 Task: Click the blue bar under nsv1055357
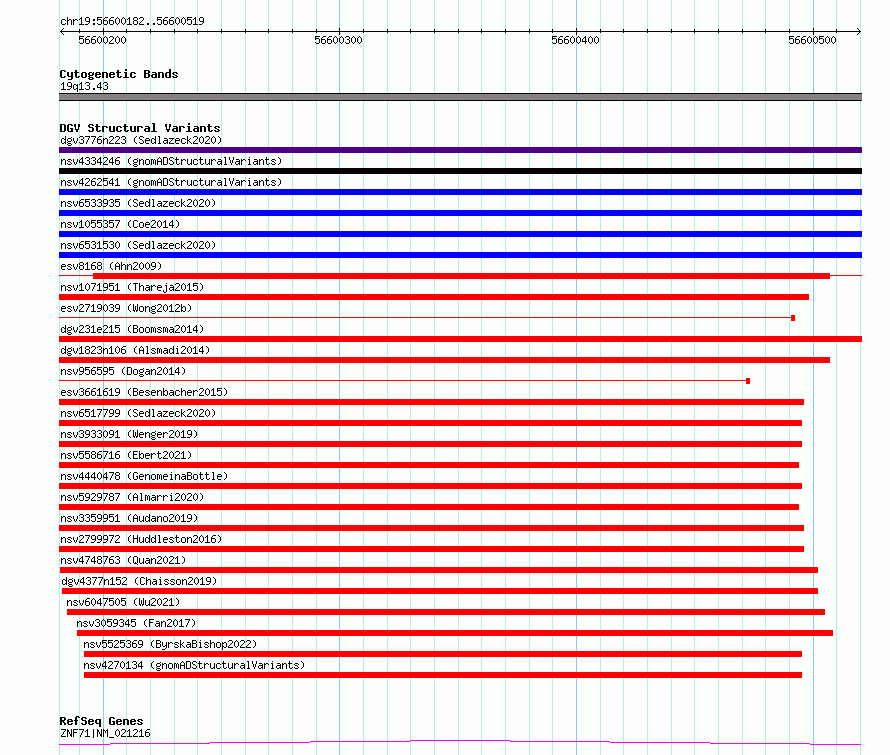[x=460, y=234]
